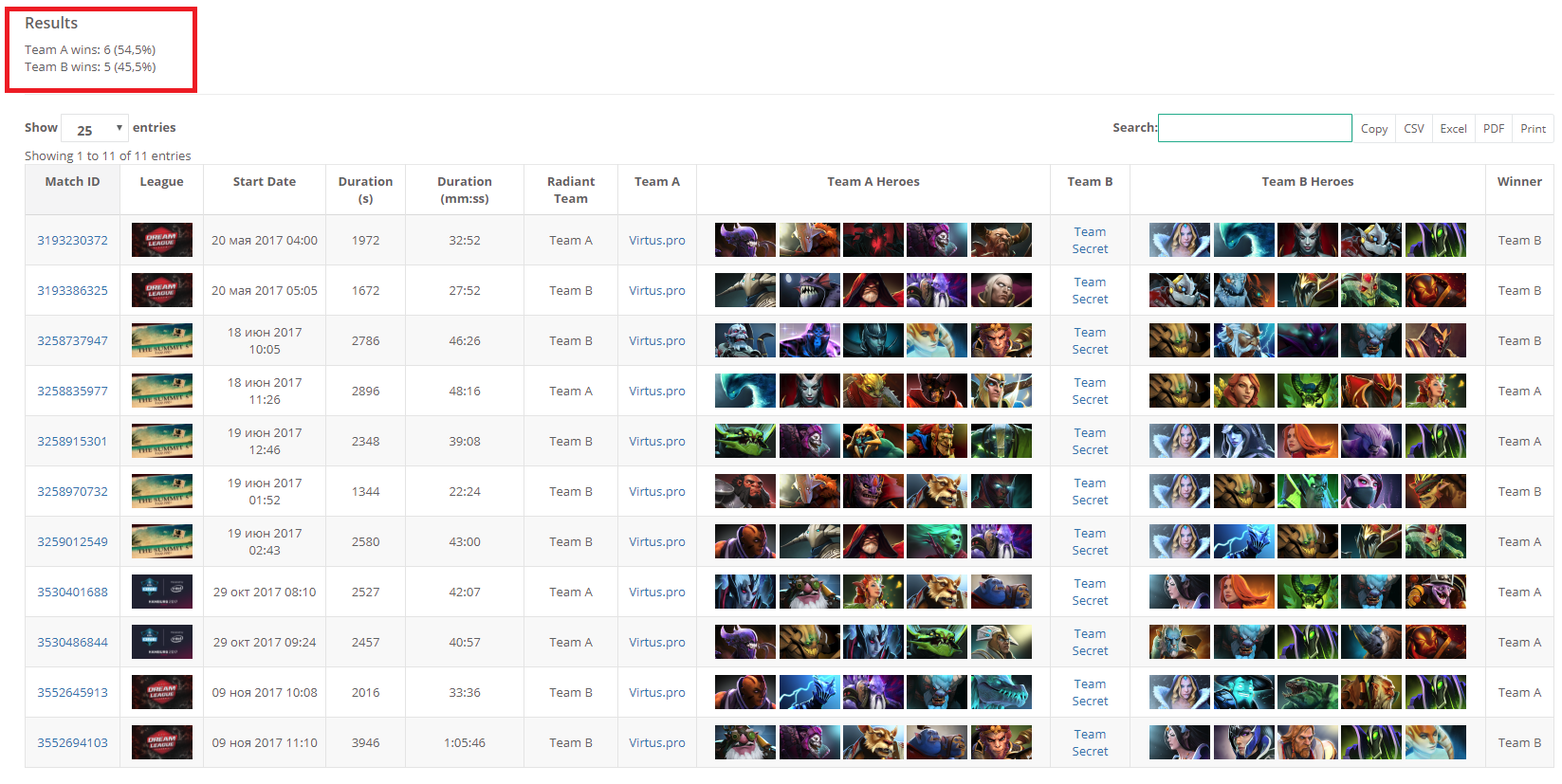Open match 3258737947 link
This screenshot has width=1562, height=784.
coord(72,340)
